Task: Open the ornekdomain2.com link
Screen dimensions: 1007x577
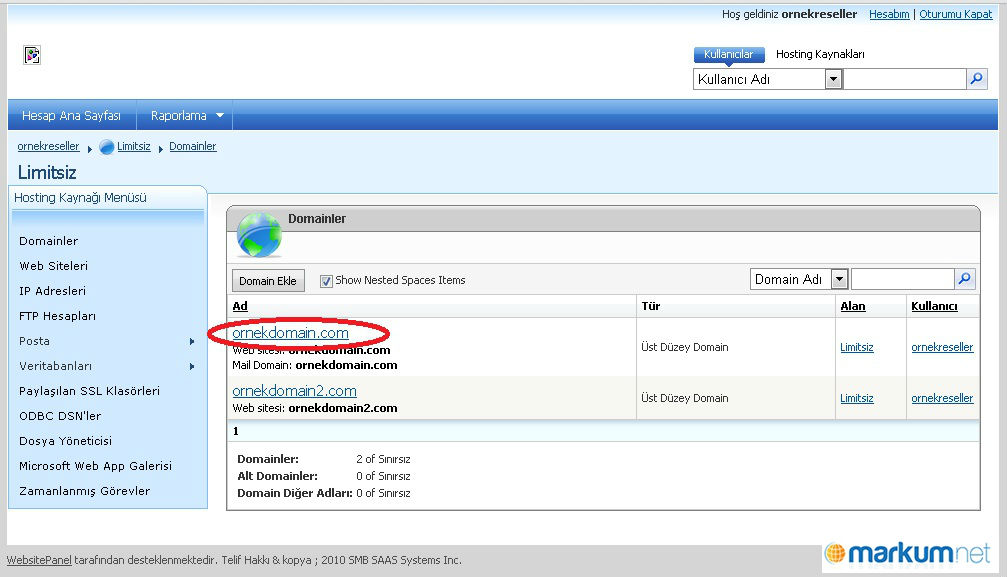Action: [294, 391]
